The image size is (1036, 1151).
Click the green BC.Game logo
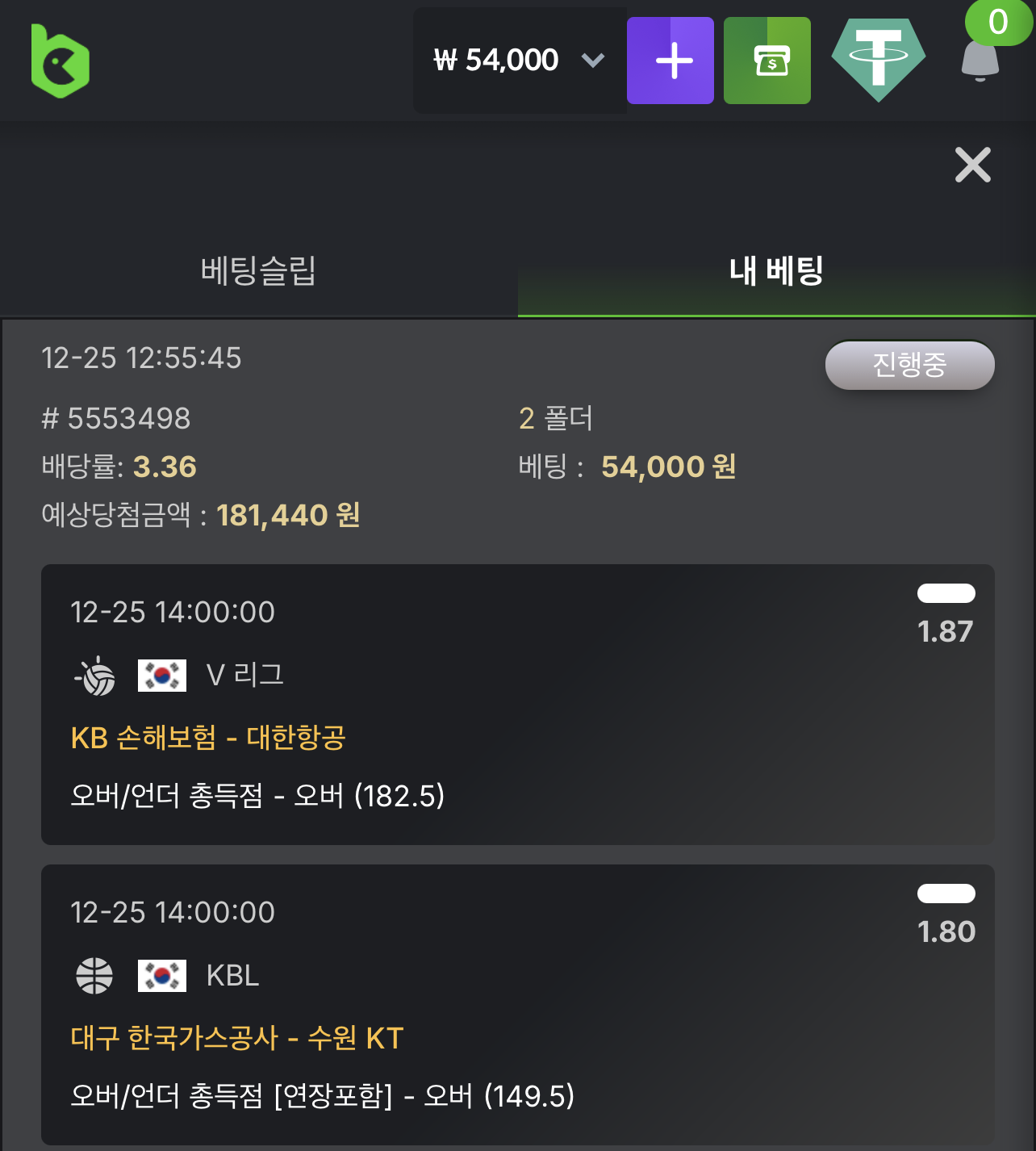pos(60,61)
